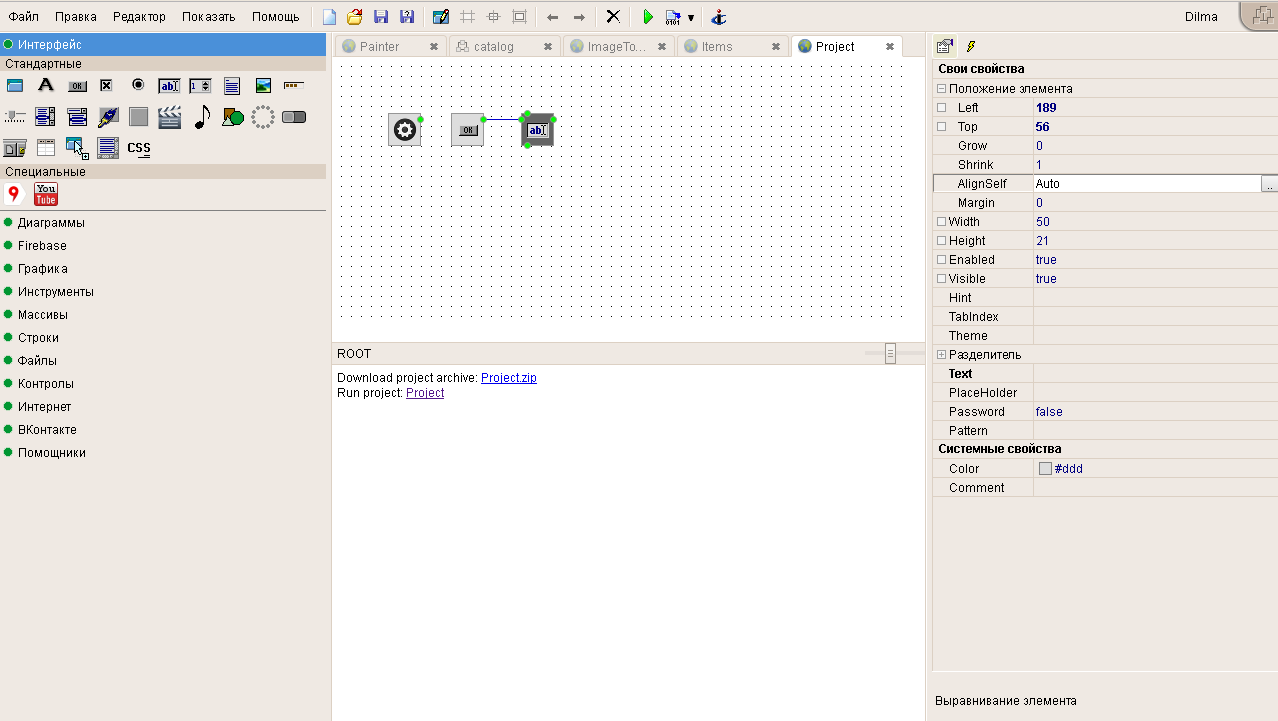Click the black X delete toolbar icon
1278x721 pixels.
(x=613, y=17)
